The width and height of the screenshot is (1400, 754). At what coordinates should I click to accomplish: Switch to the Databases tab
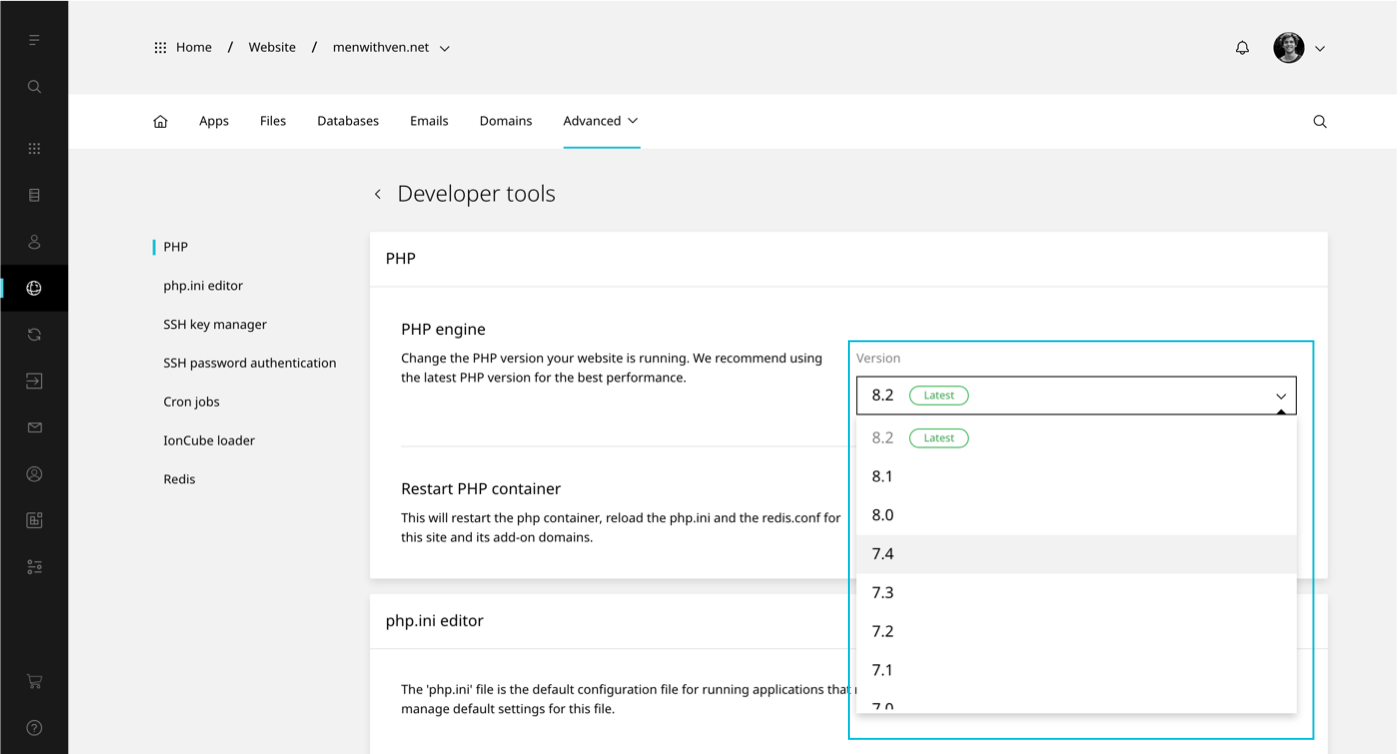(x=348, y=121)
